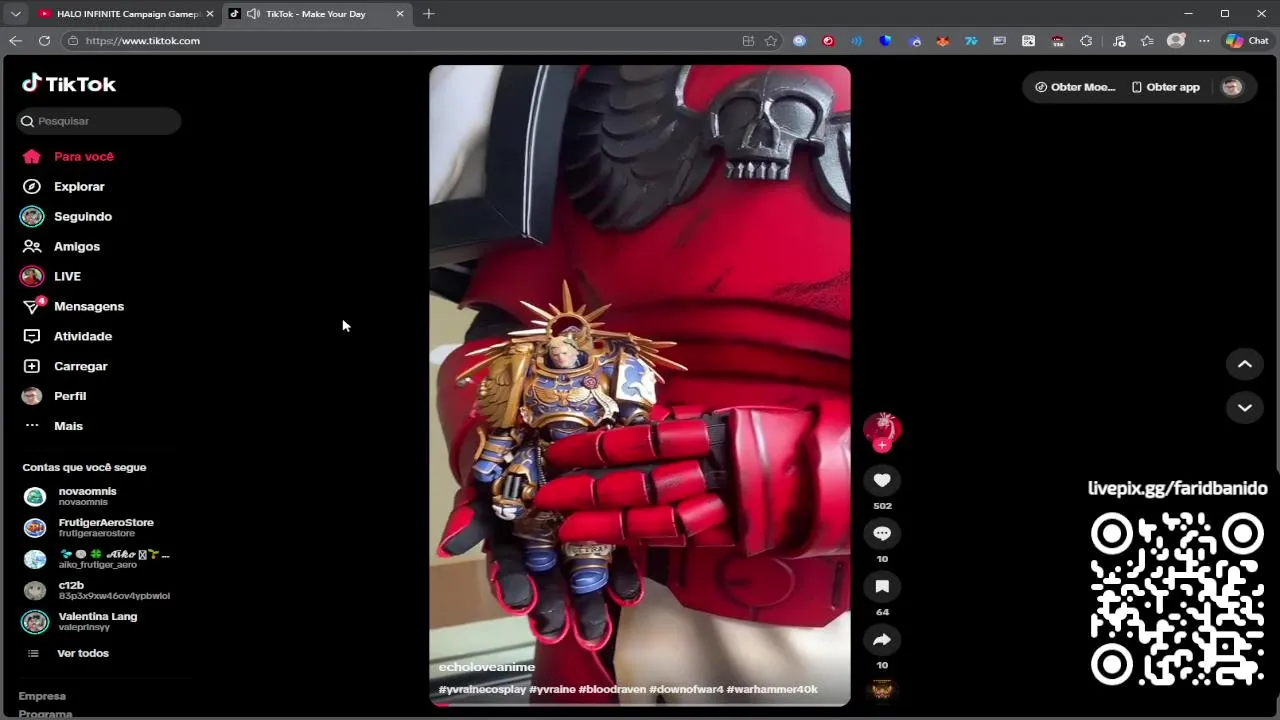Go to previous video with up arrow

(x=1245, y=365)
